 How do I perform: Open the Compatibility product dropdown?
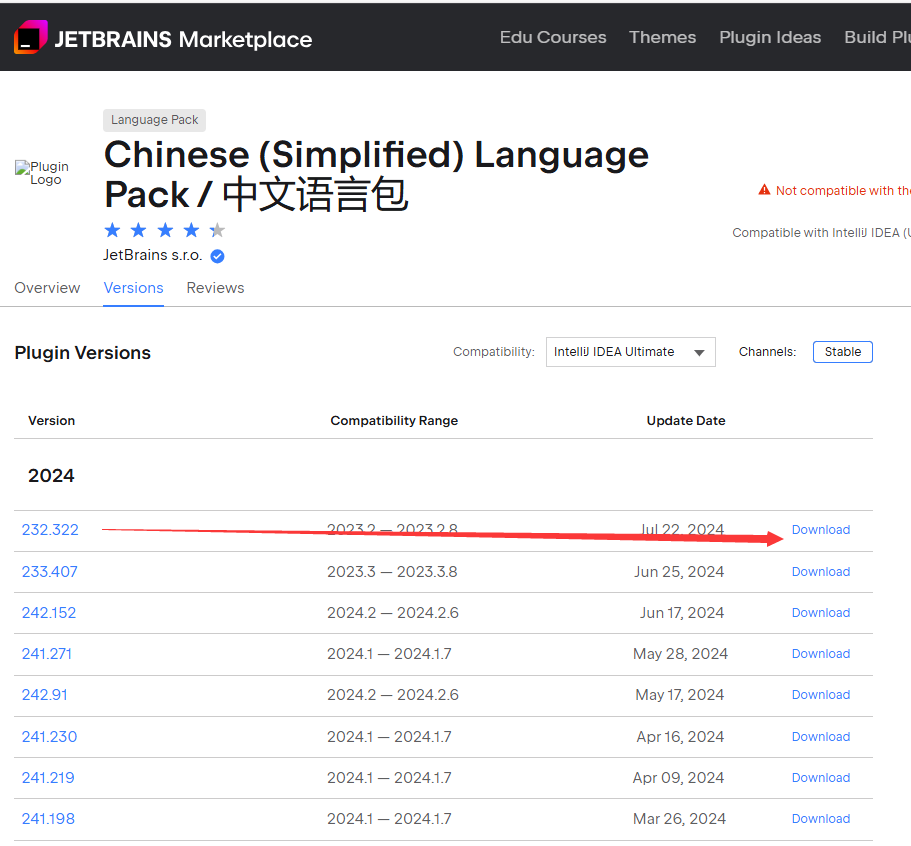click(x=630, y=352)
